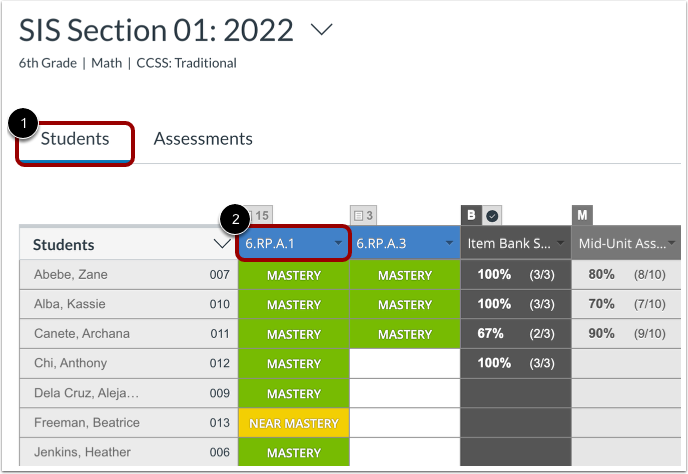Click the step 1 annotation marker
This screenshot has height=474, width=688.
coord(22,124)
